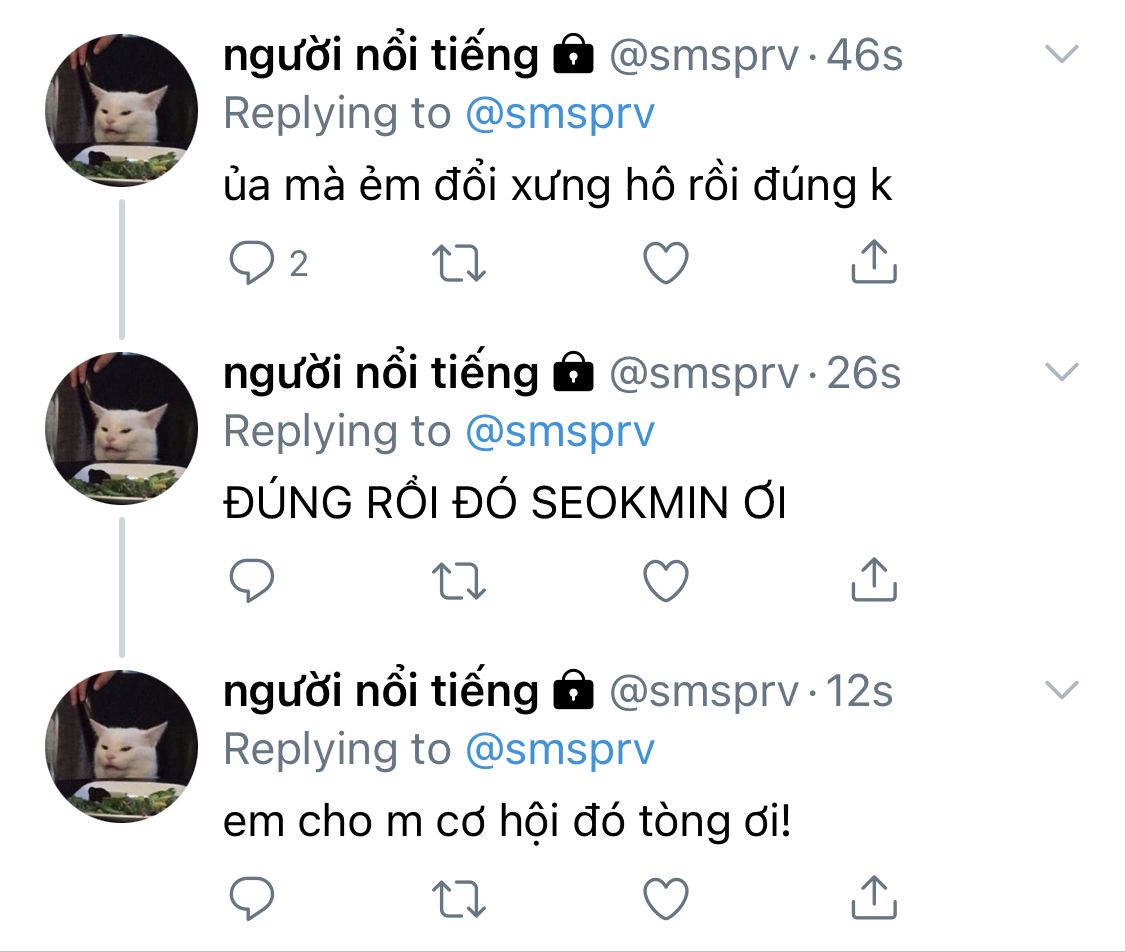Tap the cat avatar on the 26s tweet
The height and width of the screenshot is (952, 1125).
coord(122,428)
